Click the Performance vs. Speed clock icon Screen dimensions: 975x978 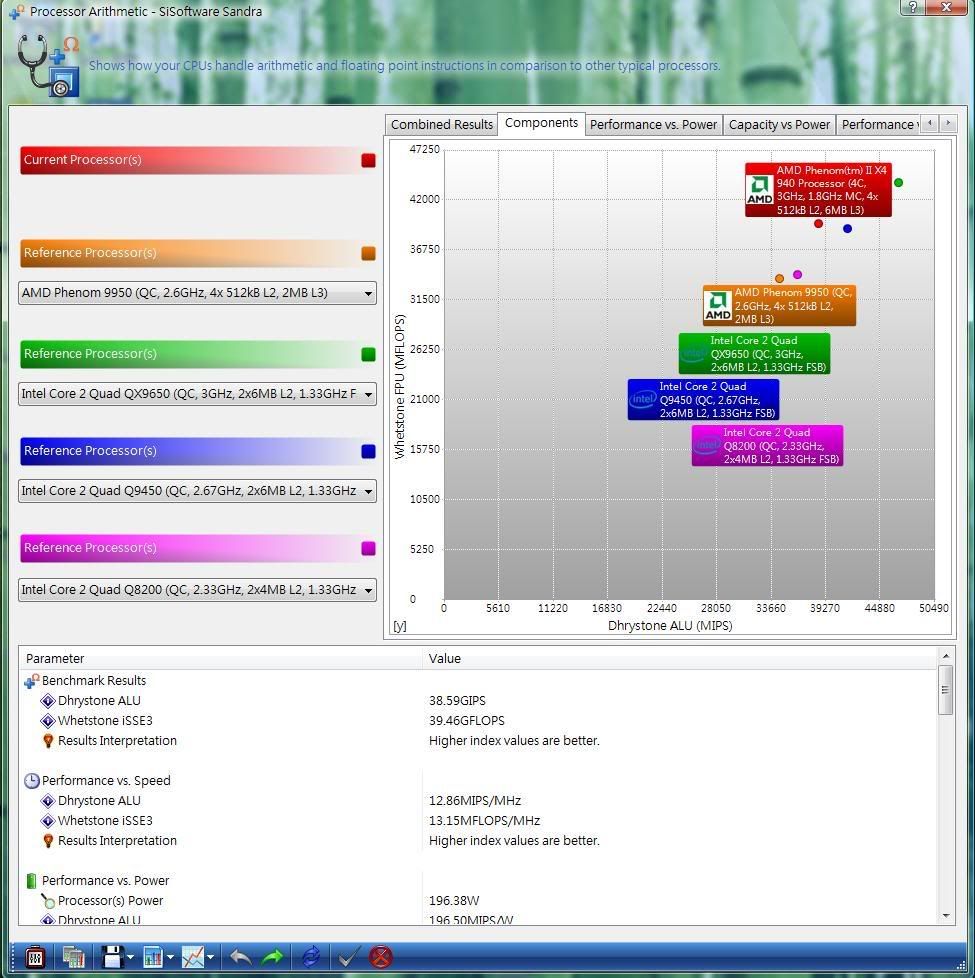[32, 781]
